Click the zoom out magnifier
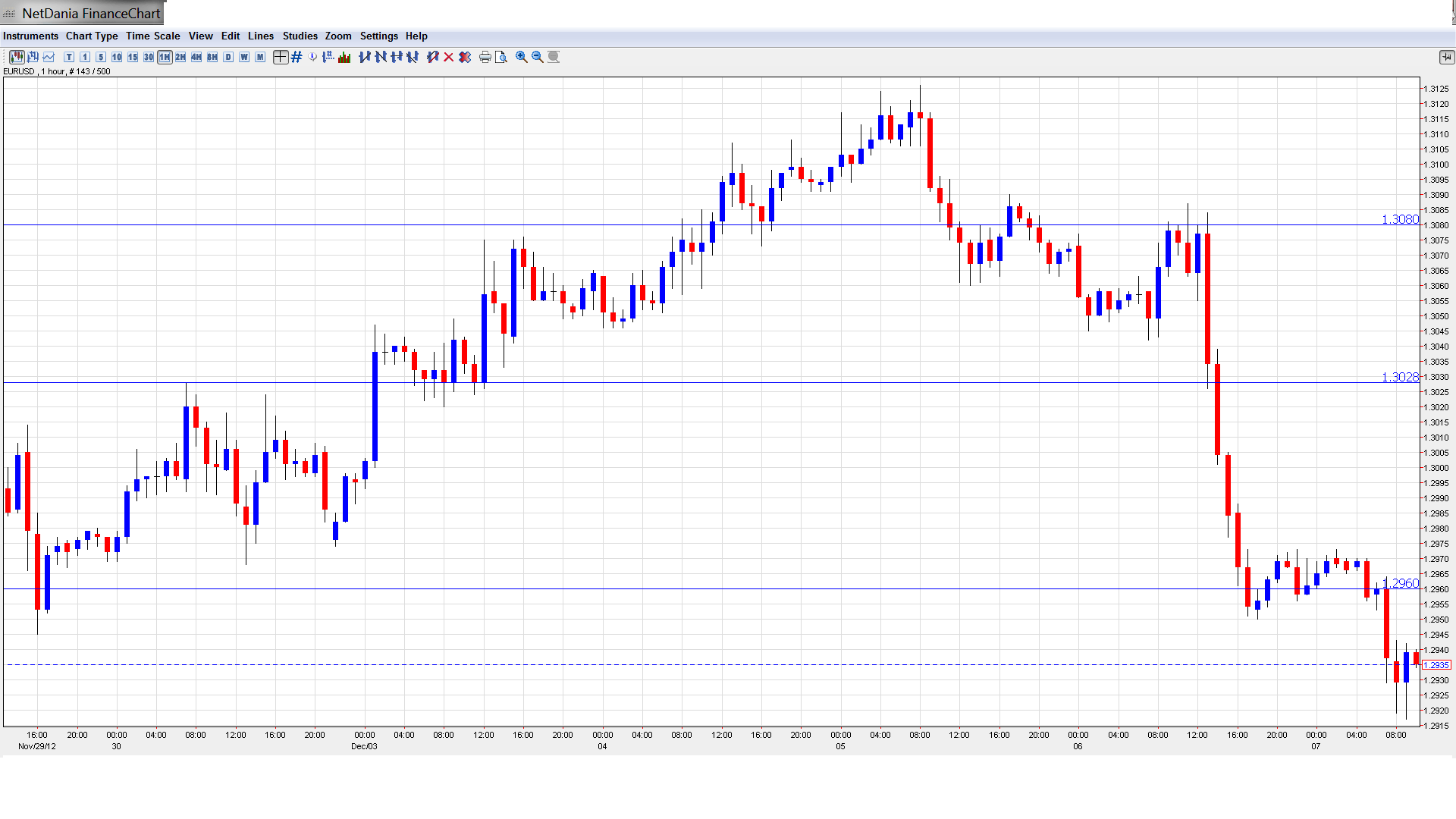Image resolution: width=1456 pixels, height=819 pixels. tap(538, 57)
